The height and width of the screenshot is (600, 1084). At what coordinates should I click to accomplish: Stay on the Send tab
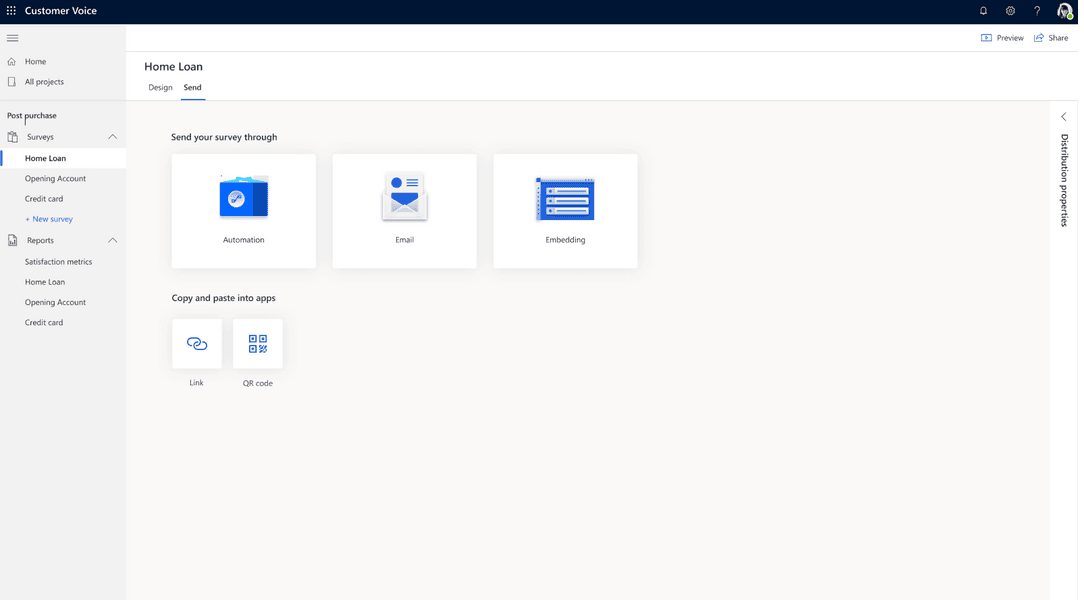point(192,87)
